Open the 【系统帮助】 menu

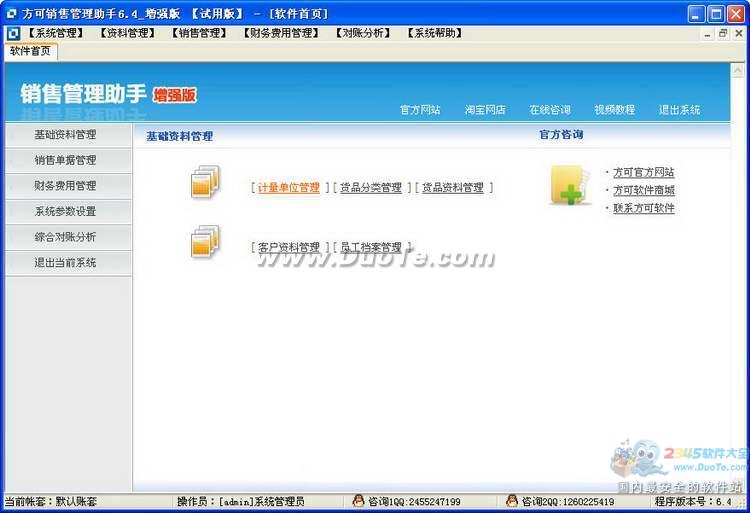[x=434, y=33]
